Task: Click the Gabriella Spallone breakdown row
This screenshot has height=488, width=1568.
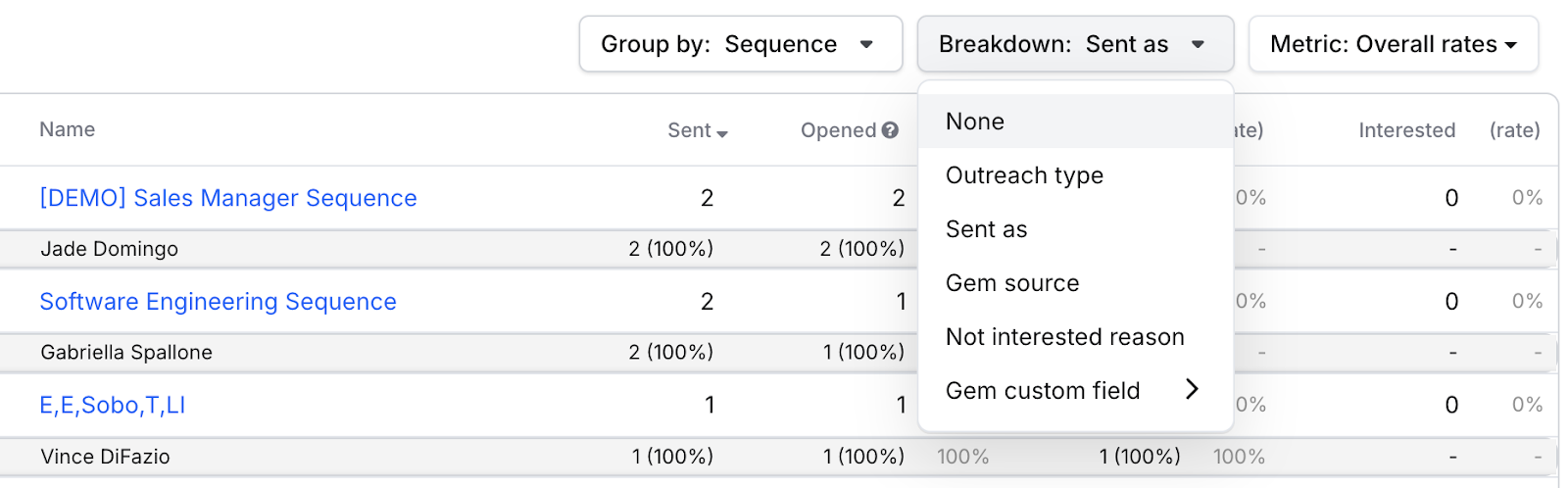Action: 779,353
